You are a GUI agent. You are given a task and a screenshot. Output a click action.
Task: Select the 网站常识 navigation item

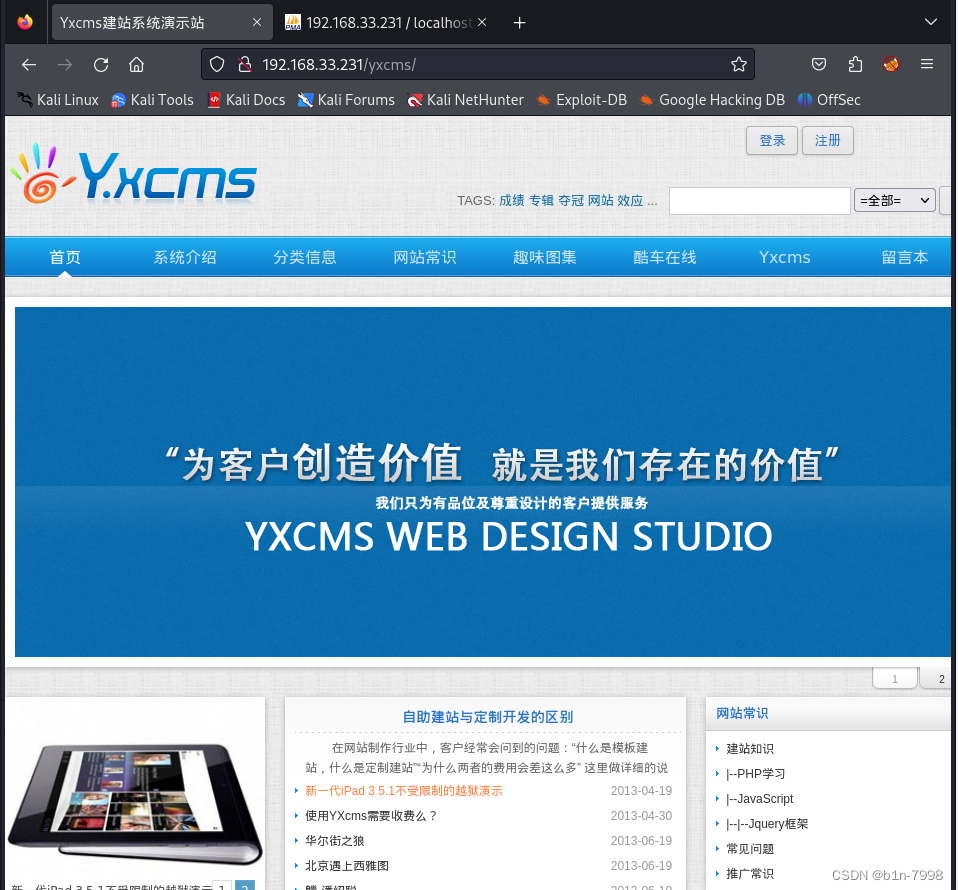[425, 257]
